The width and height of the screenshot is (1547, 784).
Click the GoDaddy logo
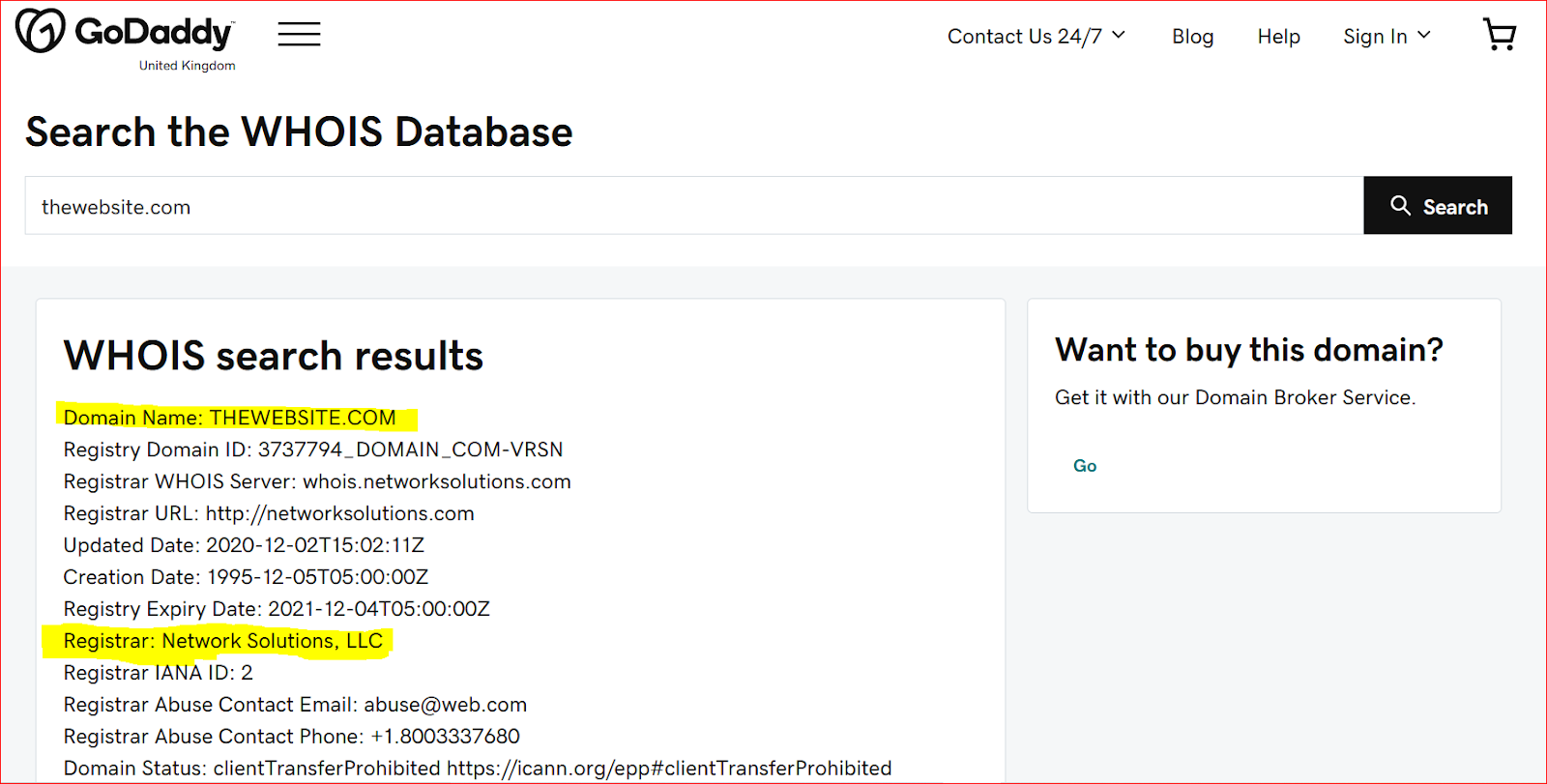click(x=125, y=32)
